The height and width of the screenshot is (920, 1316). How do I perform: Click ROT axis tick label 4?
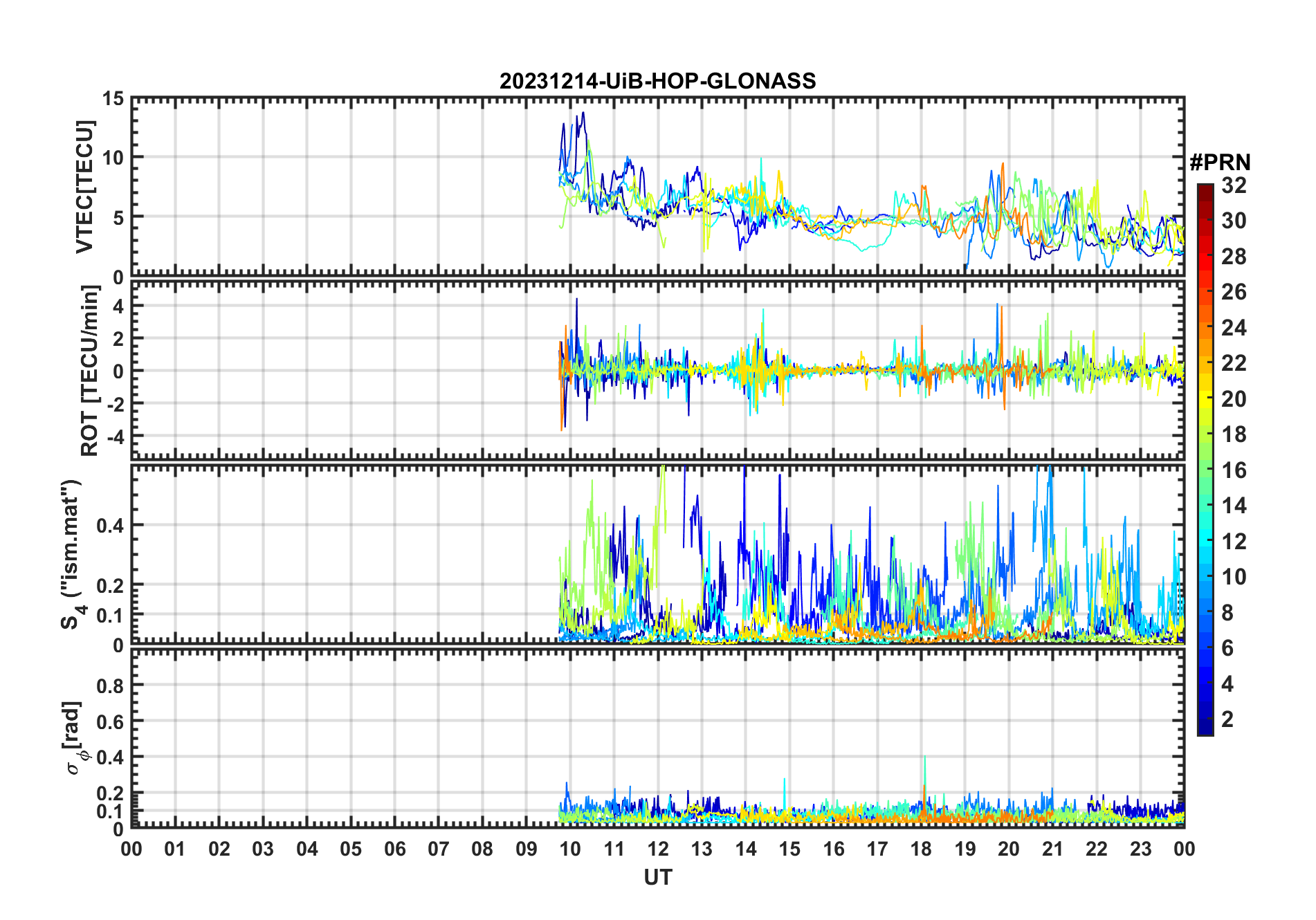(119, 306)
